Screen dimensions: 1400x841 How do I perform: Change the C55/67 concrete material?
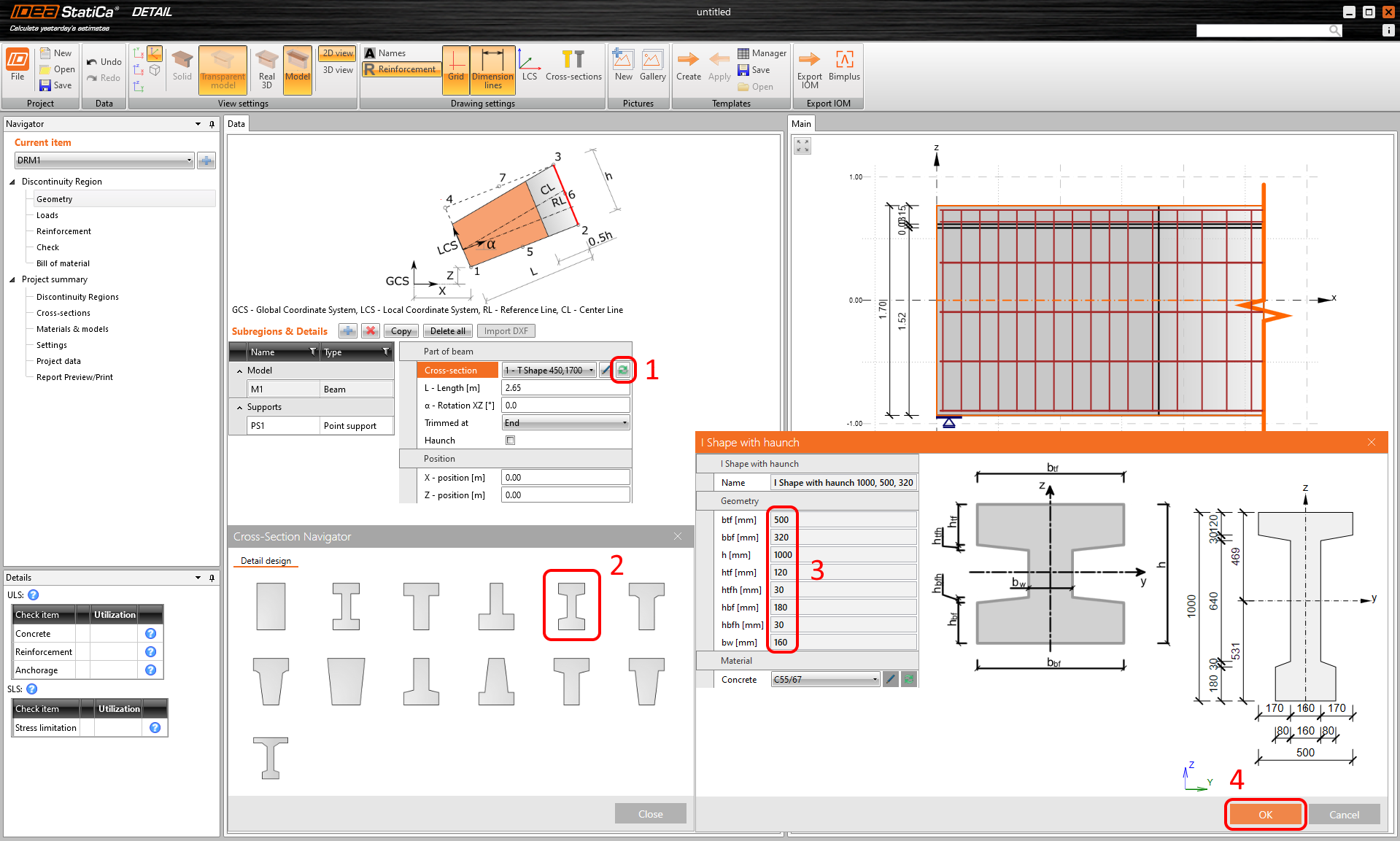[x=824, y=679]
